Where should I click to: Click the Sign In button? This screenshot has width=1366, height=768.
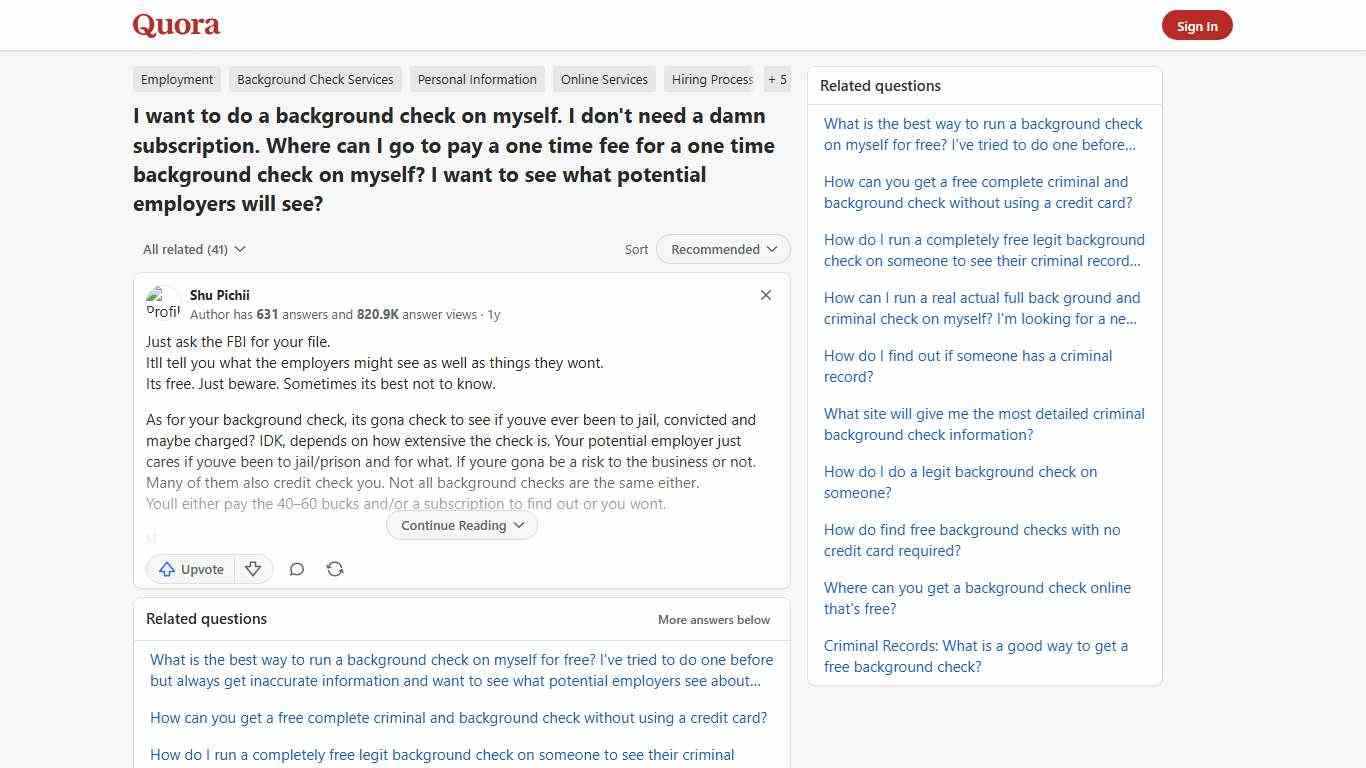(x=1197, y=25)
